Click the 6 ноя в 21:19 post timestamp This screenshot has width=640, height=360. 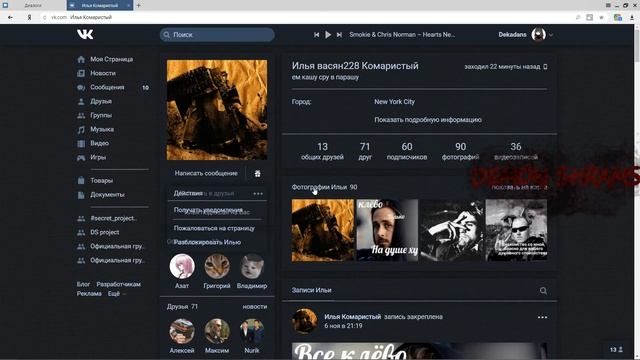point(343,326)
